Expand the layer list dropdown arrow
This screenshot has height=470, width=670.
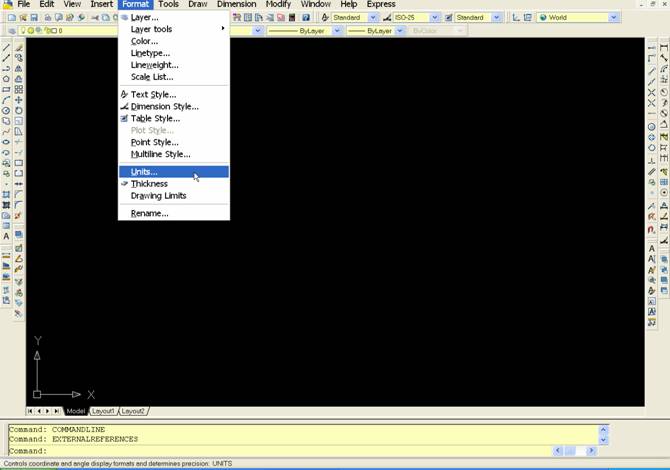[x=258, y=31]
